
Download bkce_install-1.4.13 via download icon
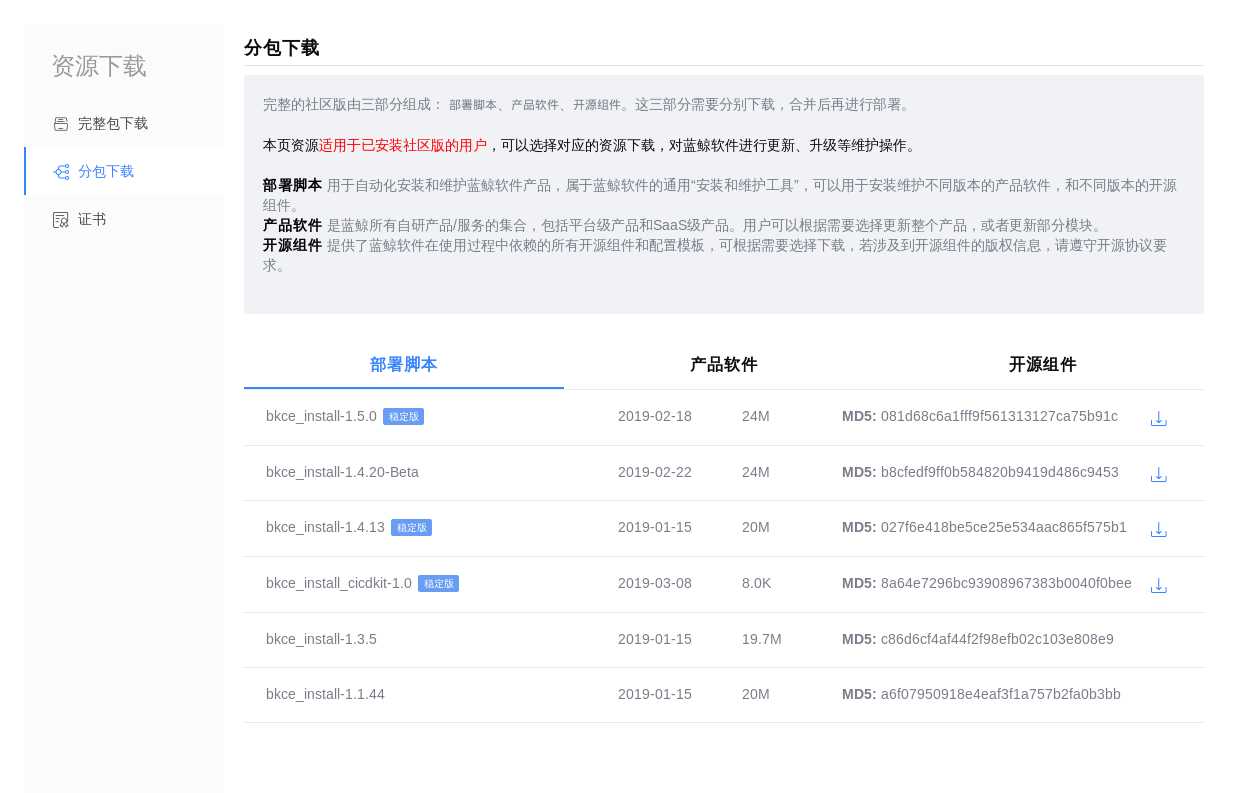tap(1159, 529)
